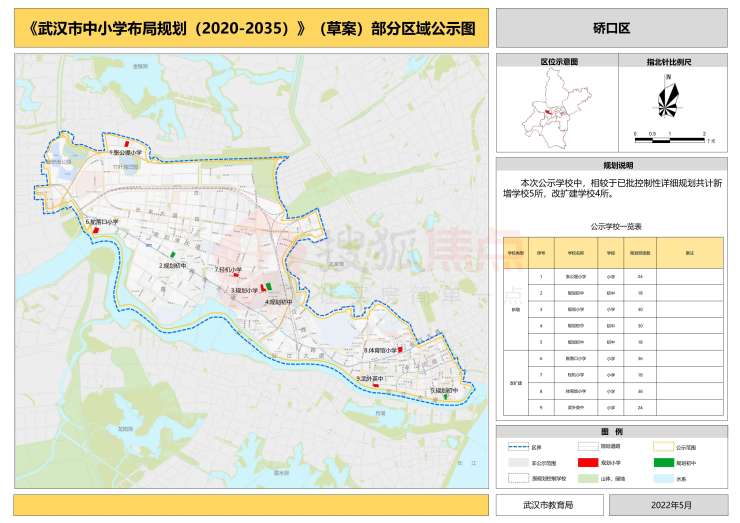Click the 硚口区 district header
The image size is (740, 523).
(x=612, y=28)
